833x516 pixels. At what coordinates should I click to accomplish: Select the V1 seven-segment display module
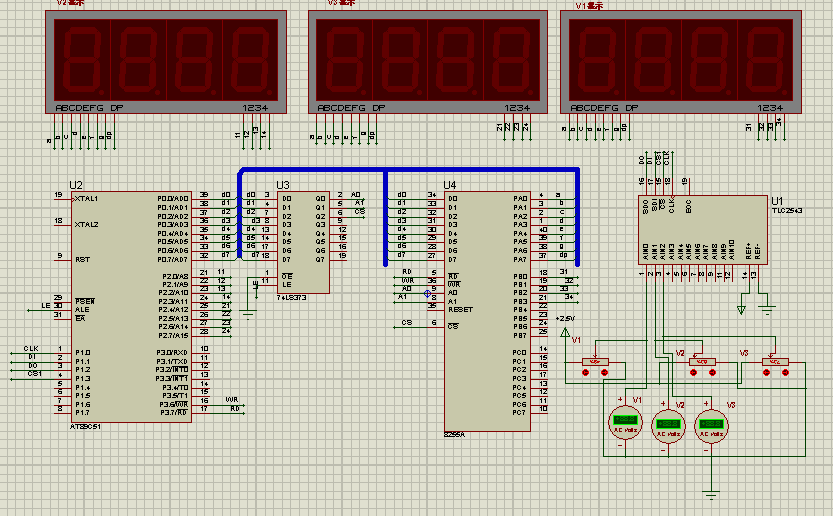(x=681, y=62)
